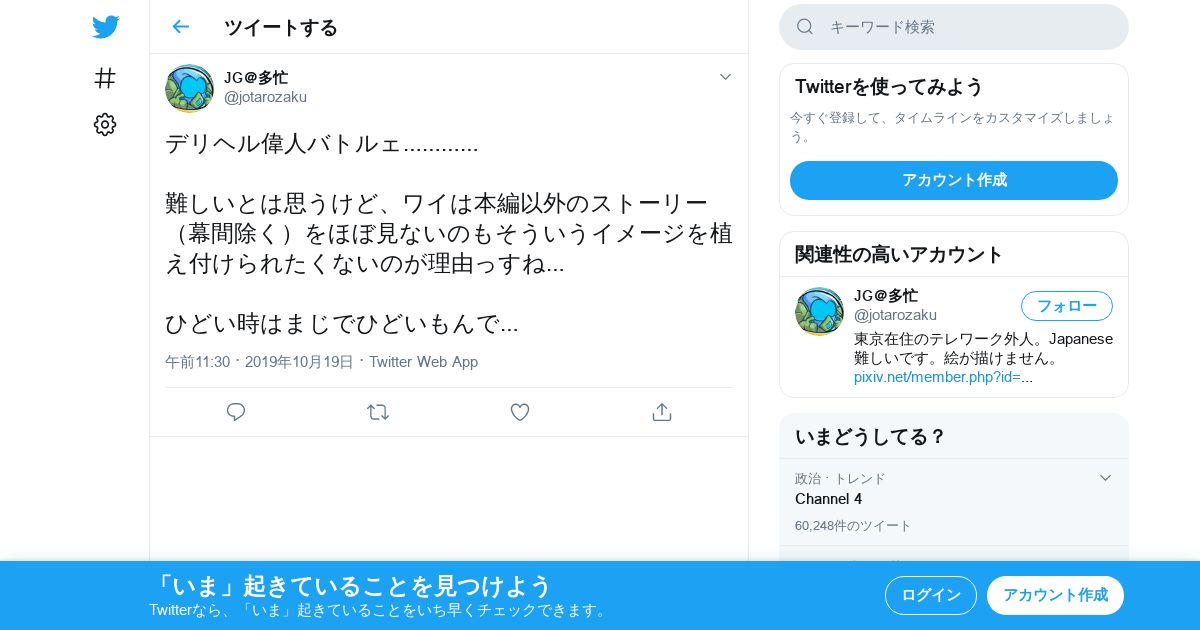Expand the Channel 4 trend chevron

tap(1105, 478)
